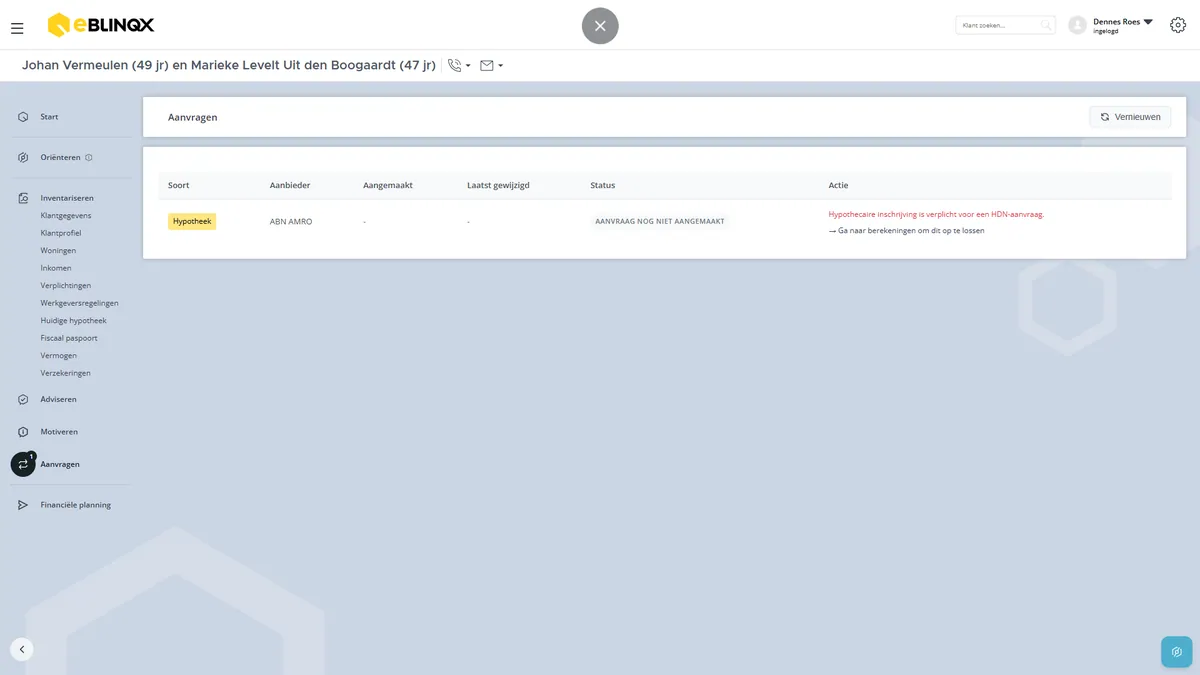Open the hamburger main menu
The height and width of the screenshot is (675, 1200).
click(x=17, y=28)
